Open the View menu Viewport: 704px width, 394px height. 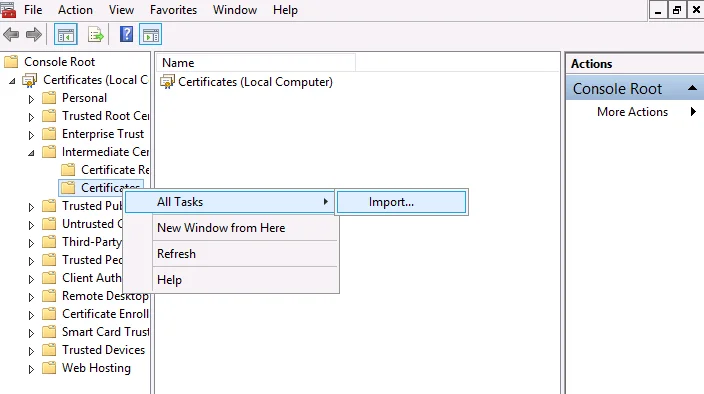121,10
